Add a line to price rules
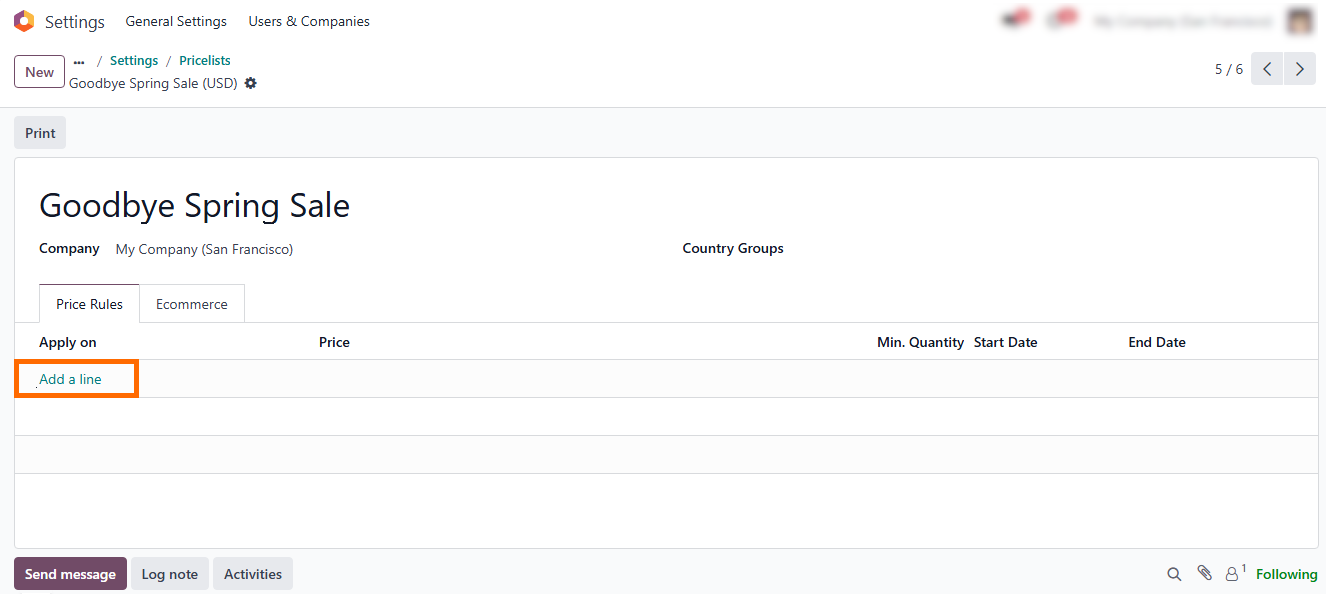Image resolution: width=1326 pixels, height=594 pixels. (x=70, y=379)
